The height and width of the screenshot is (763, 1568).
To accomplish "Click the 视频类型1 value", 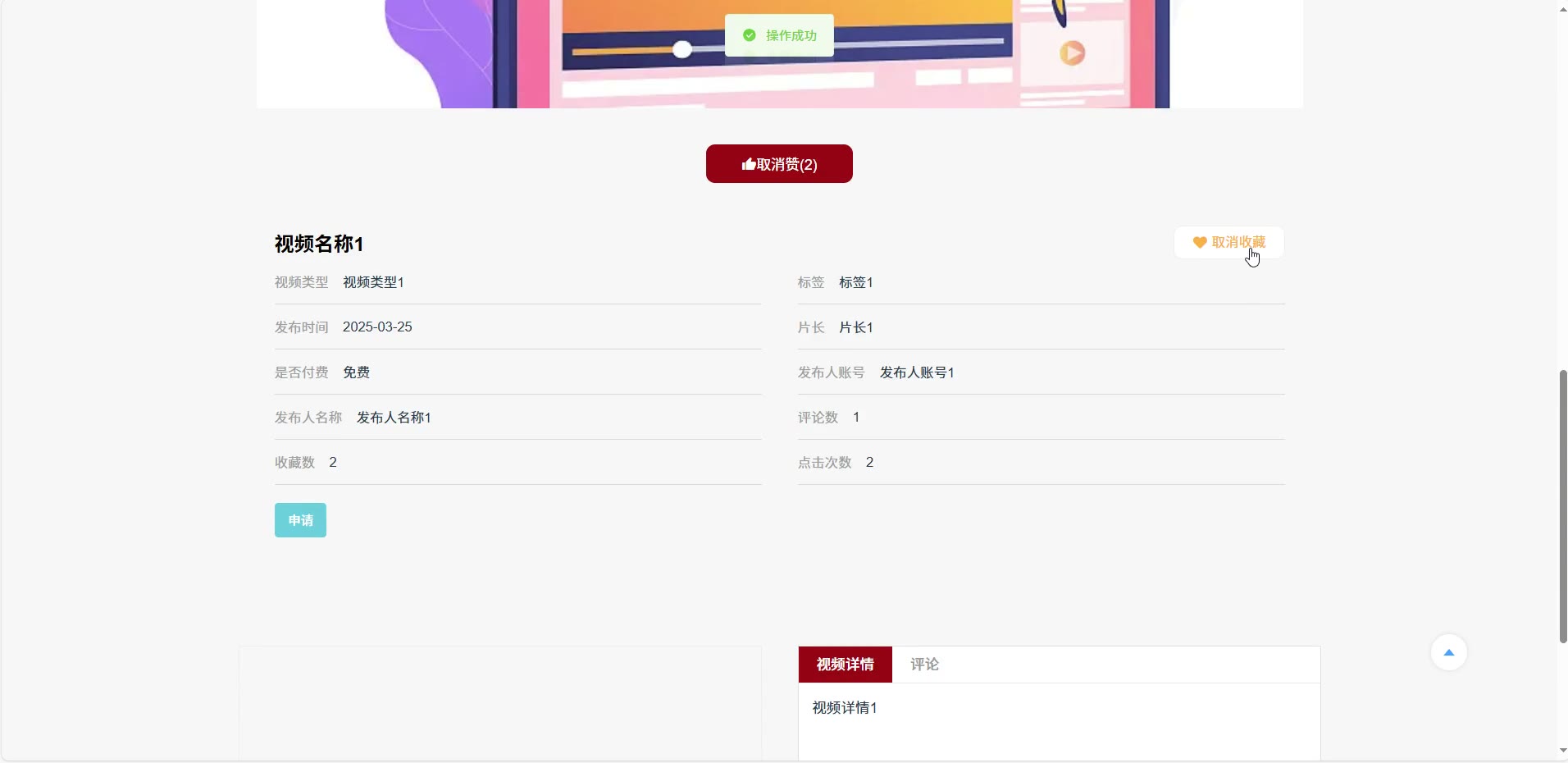I will (373, 282).
